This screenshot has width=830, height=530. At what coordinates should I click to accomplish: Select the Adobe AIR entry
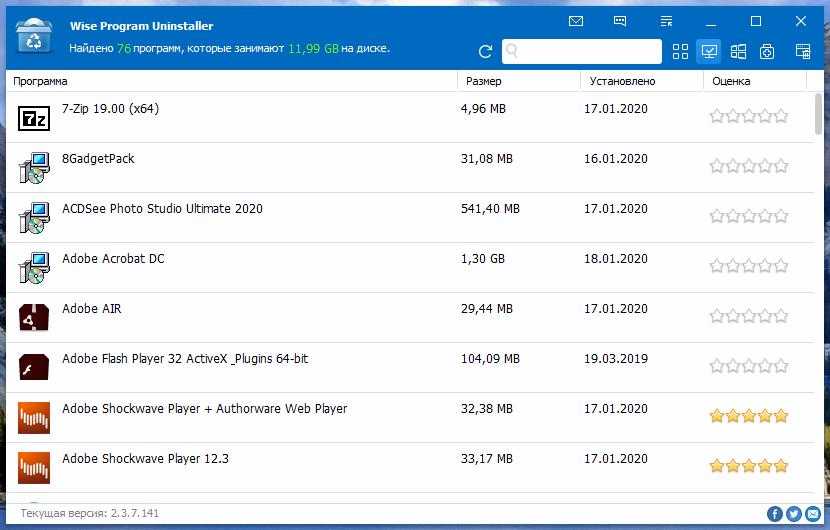tap(410, 317)
